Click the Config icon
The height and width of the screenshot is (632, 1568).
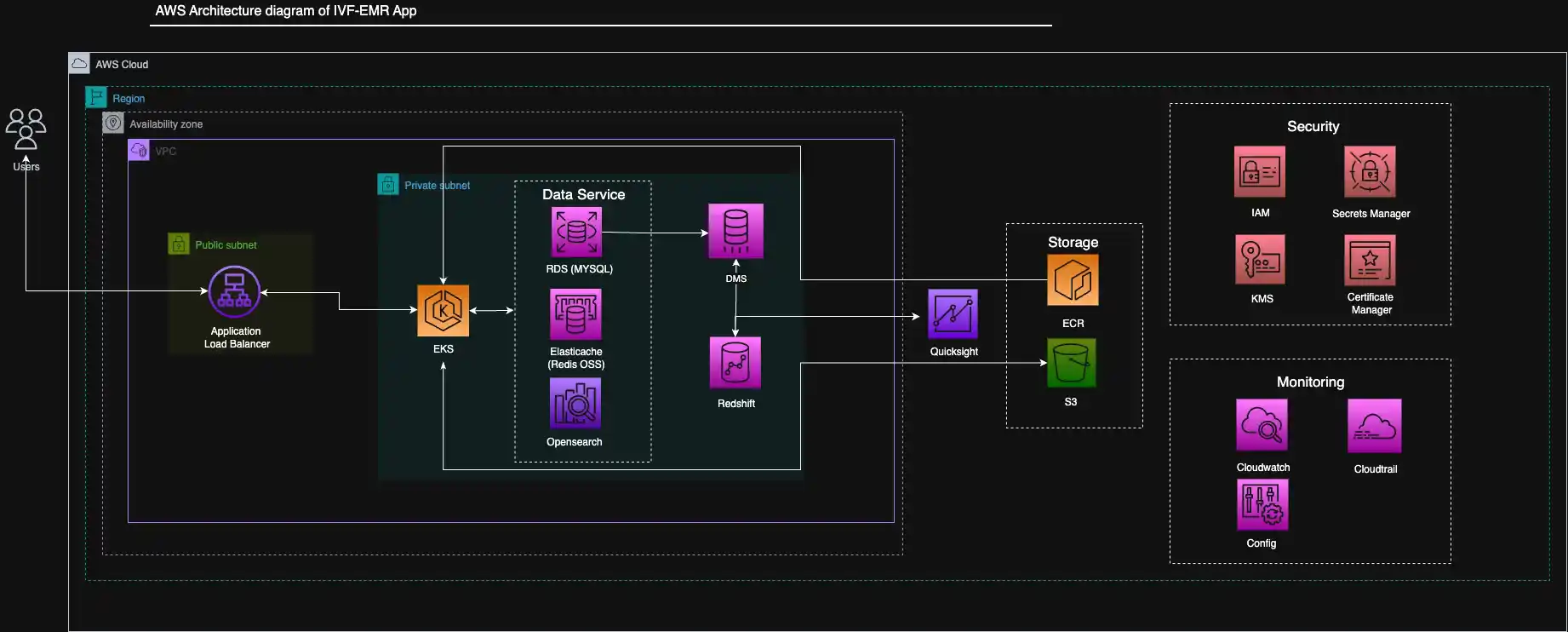click(x=1262, y=504)
